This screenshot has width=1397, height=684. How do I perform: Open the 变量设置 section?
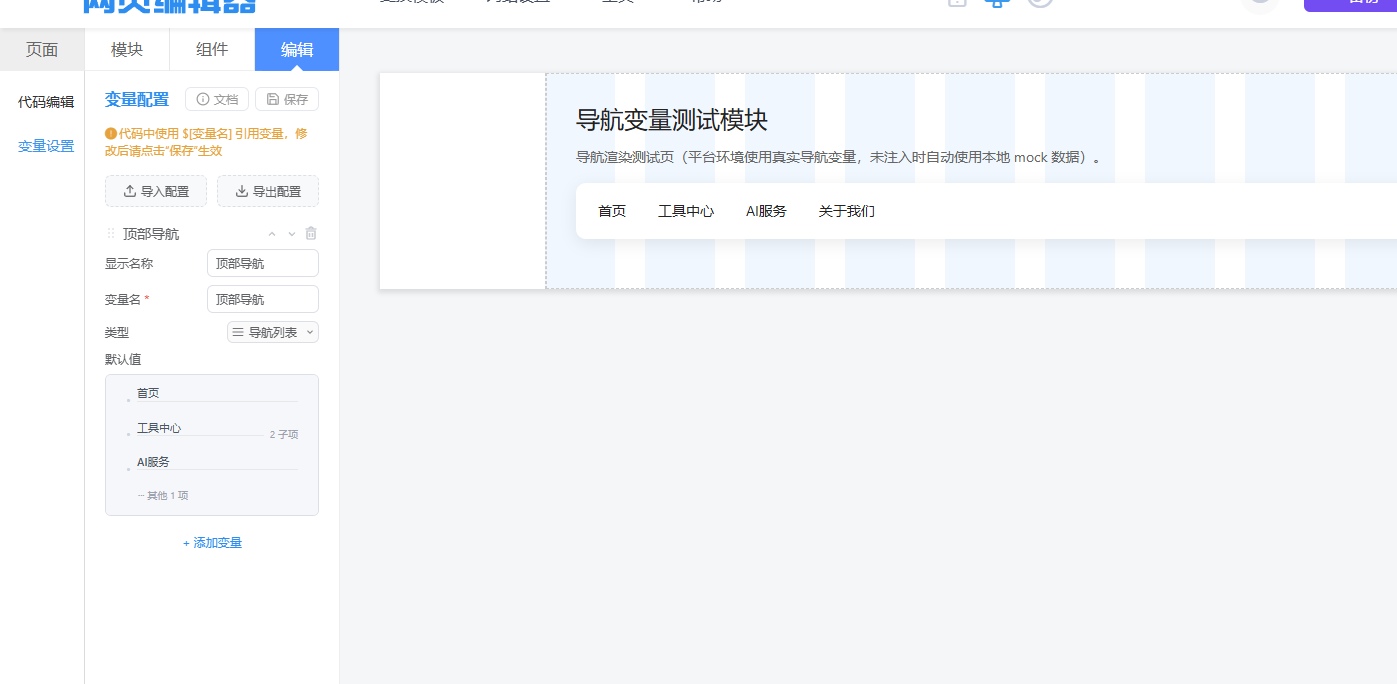46,146
